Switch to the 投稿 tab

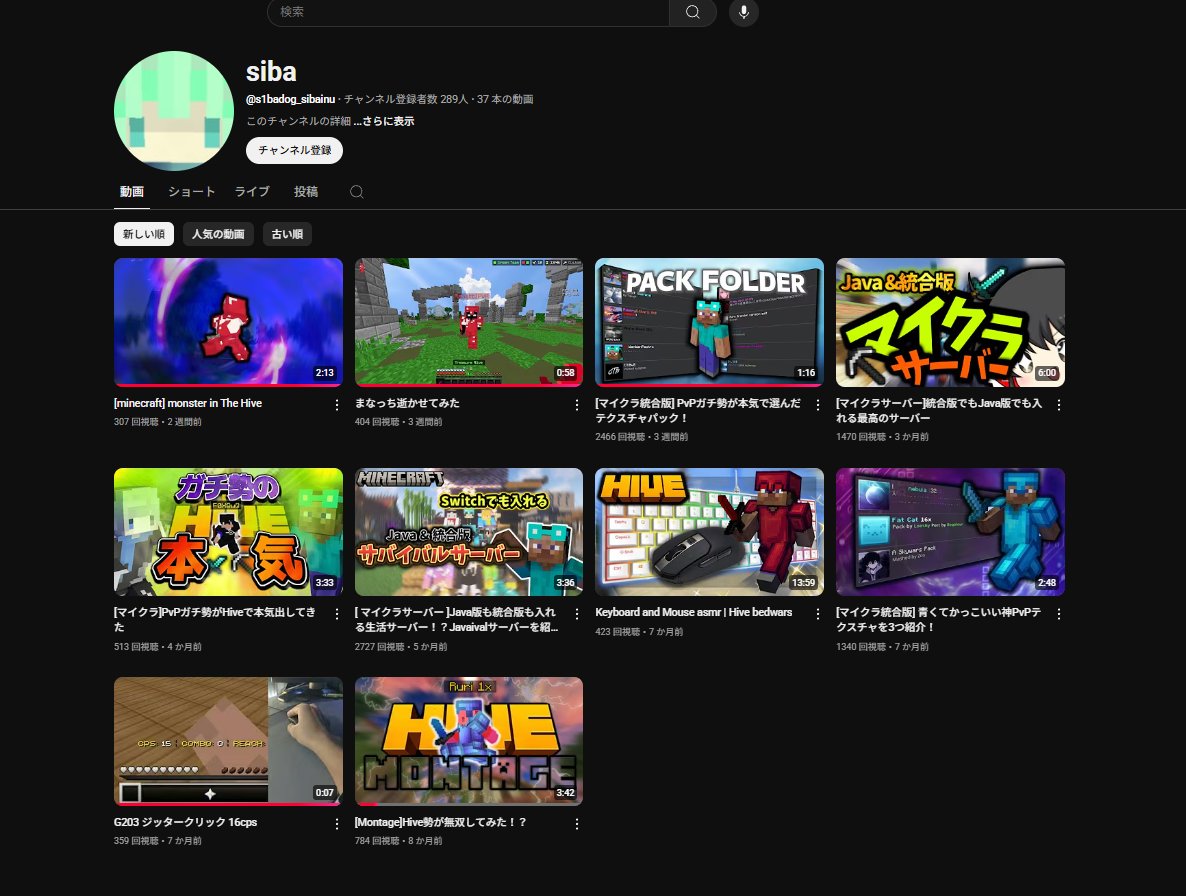coord(306,192)
